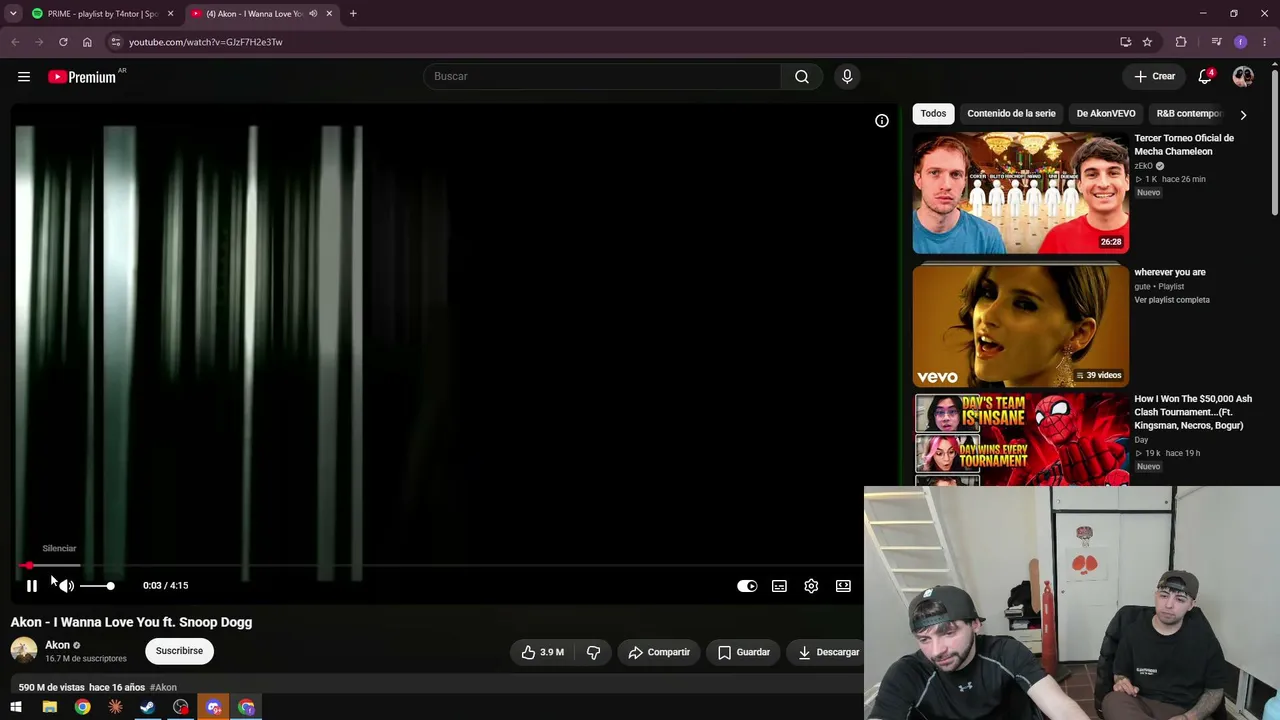Filter by De AkonVEVO chip
1280x720 pixels.
[x=1106, y=114]
